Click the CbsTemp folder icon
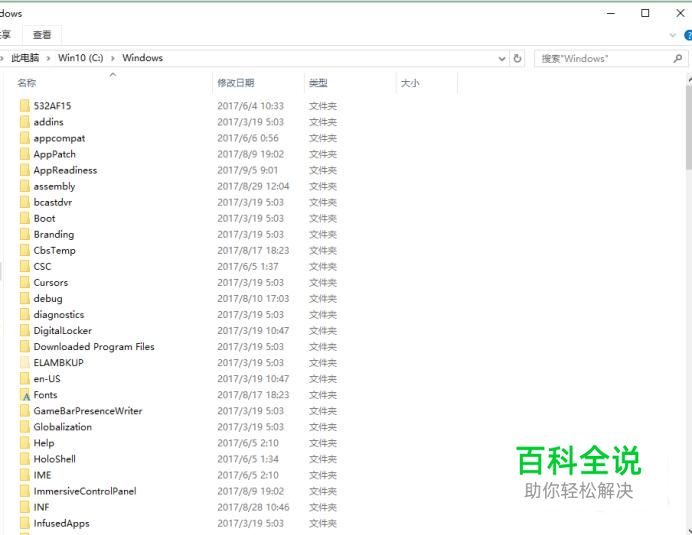The image size is (692, 535). (25, 250)
